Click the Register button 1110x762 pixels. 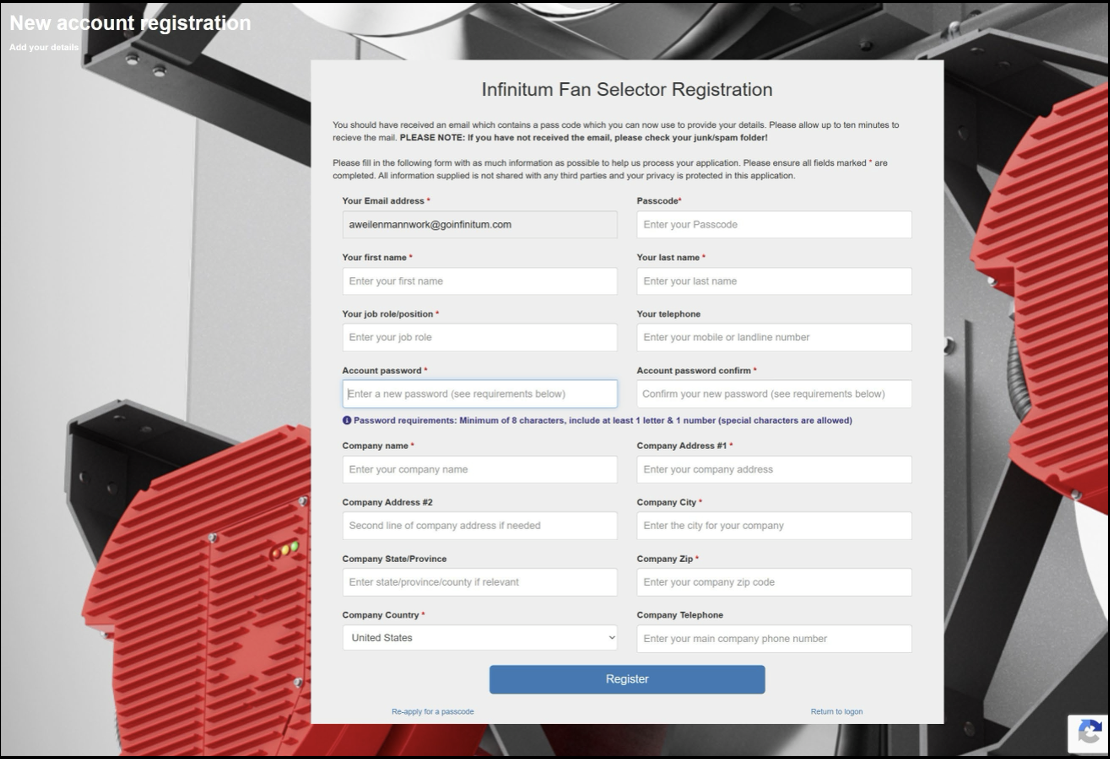(x=627, y=679)
